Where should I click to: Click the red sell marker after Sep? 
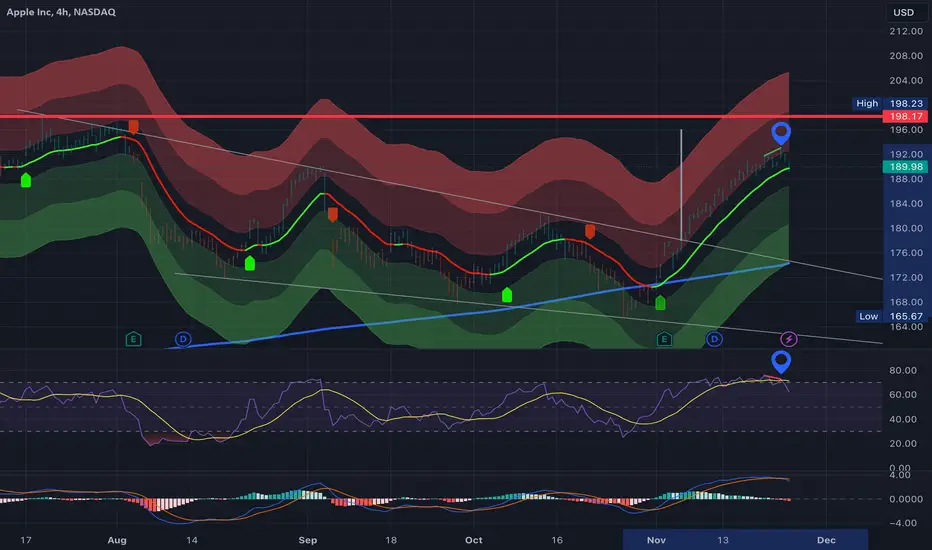(x=333, y=215)
